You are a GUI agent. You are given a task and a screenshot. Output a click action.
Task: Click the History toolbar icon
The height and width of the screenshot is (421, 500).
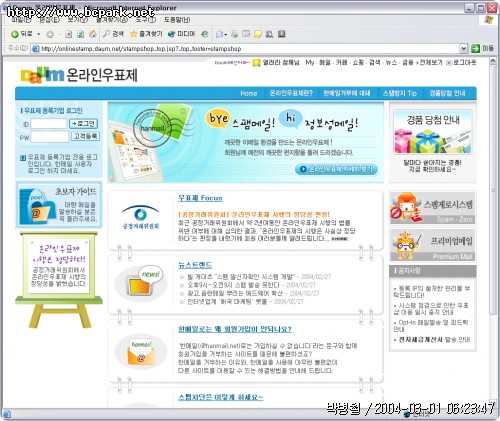coord(205,34)
